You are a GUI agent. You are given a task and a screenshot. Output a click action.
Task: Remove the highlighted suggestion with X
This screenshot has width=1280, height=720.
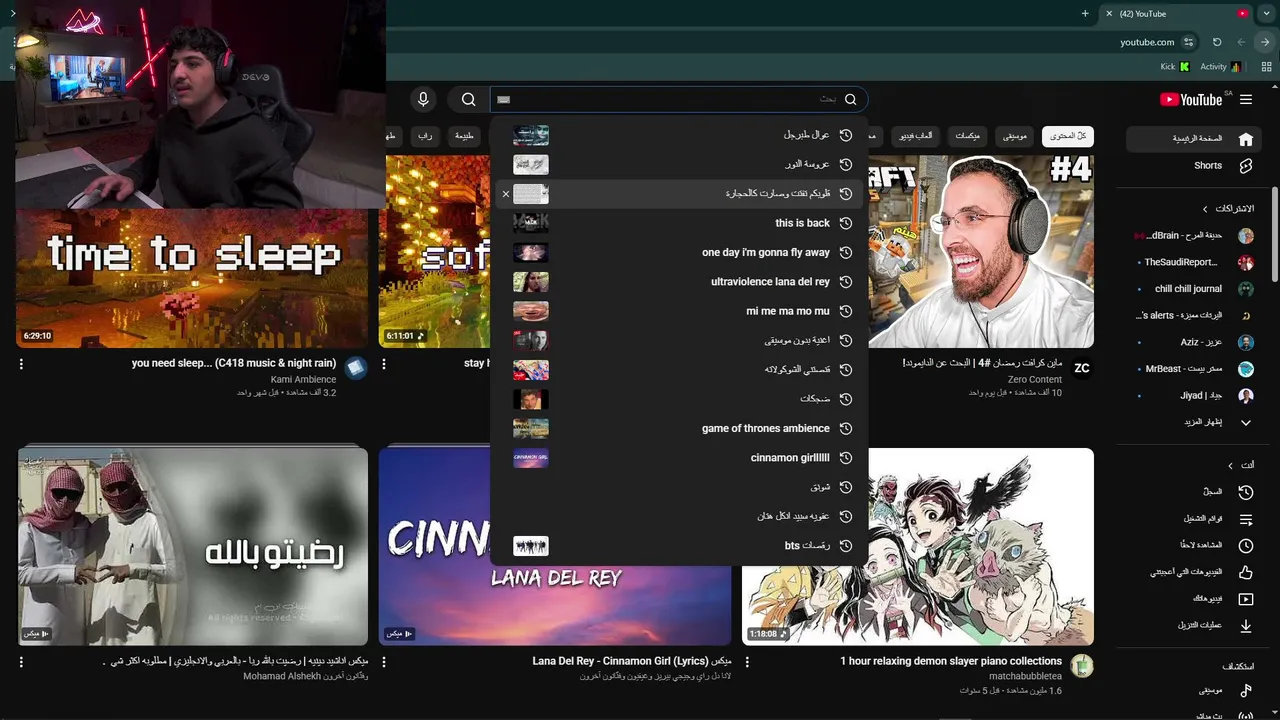tap(505, 194)
